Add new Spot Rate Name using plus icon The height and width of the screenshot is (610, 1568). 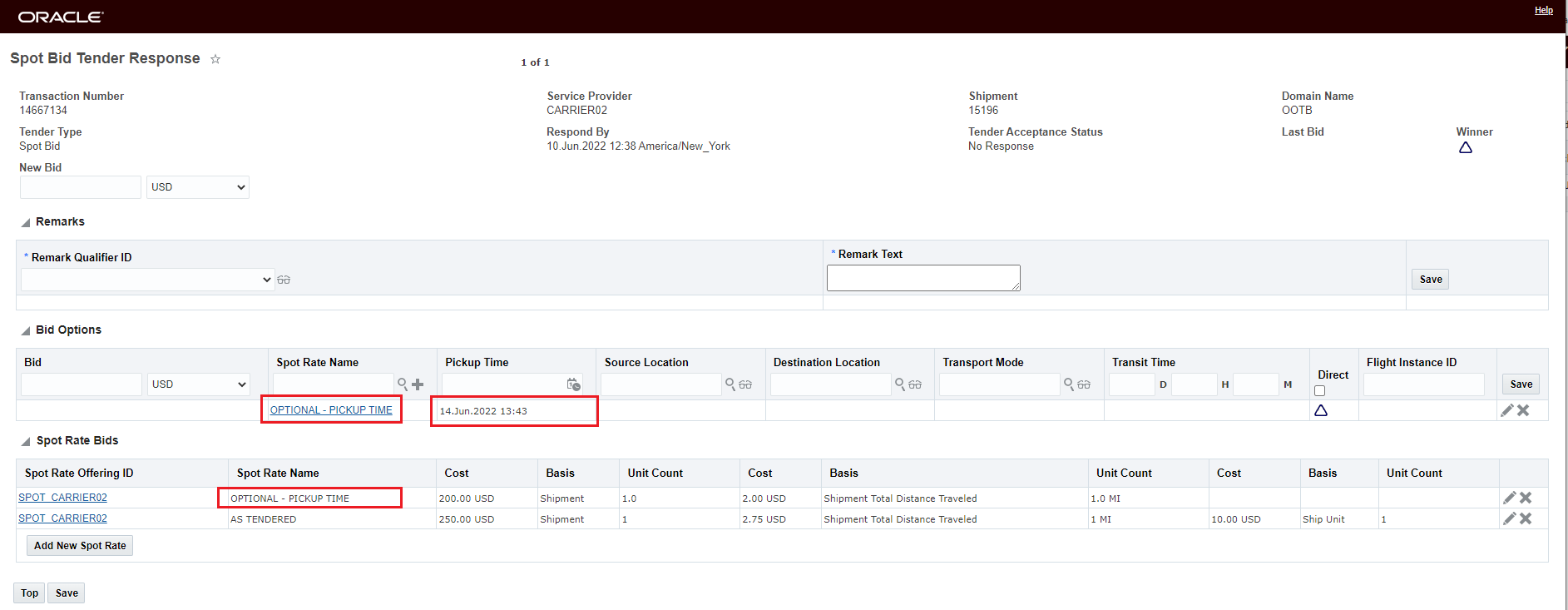[418, 384]
